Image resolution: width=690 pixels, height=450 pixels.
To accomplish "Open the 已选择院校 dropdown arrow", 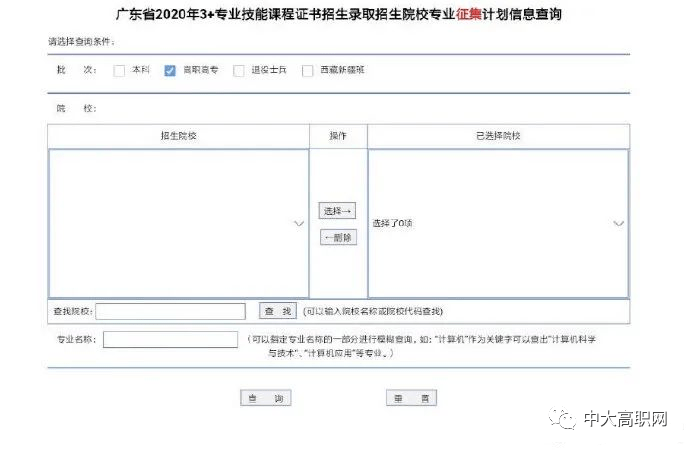I will [x=618, y=223].
